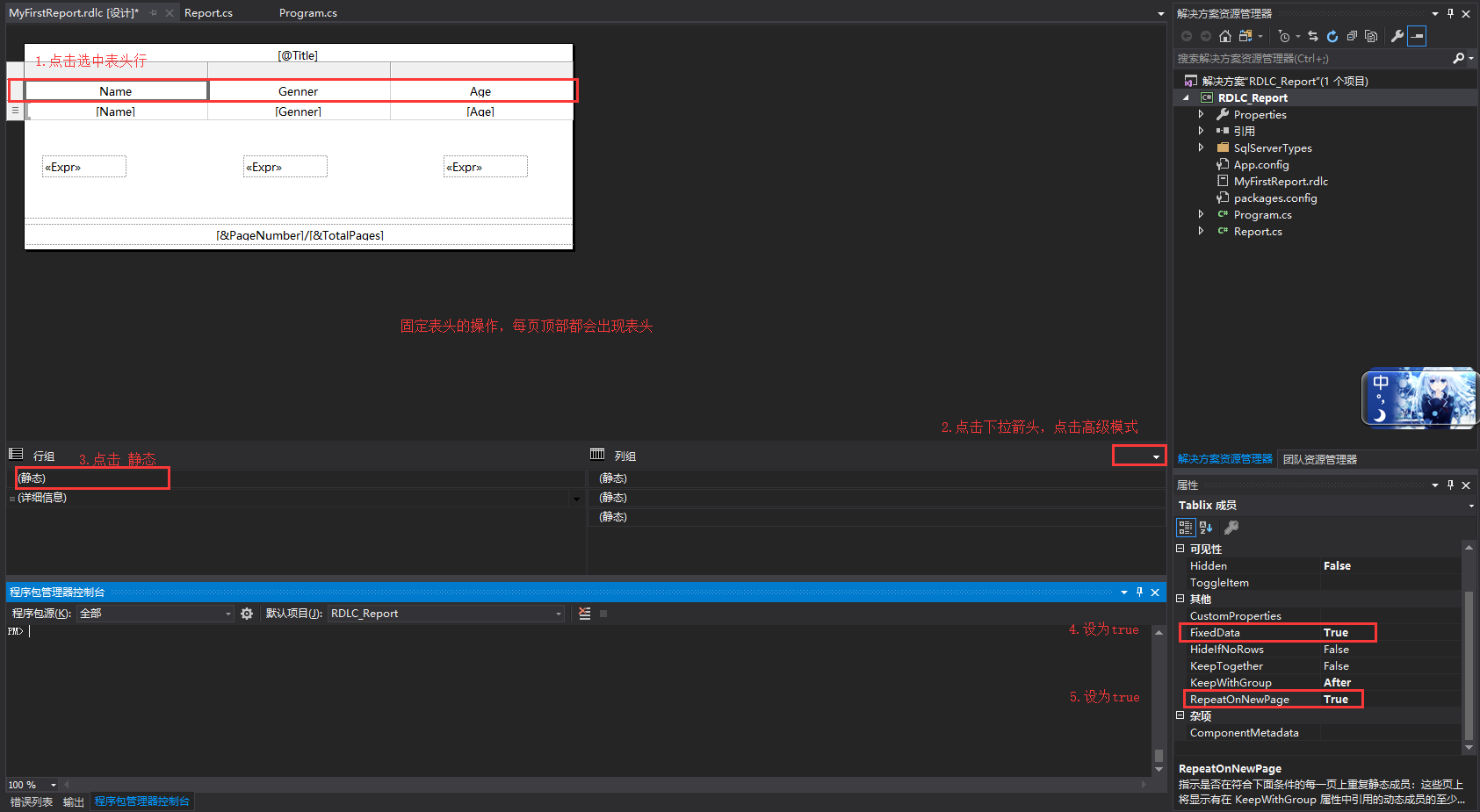Open the 默认项目 dropdown
Image resolution: width=1480 pixels, height=812 pixels.
pyautogui.click(x=559, y=613)
